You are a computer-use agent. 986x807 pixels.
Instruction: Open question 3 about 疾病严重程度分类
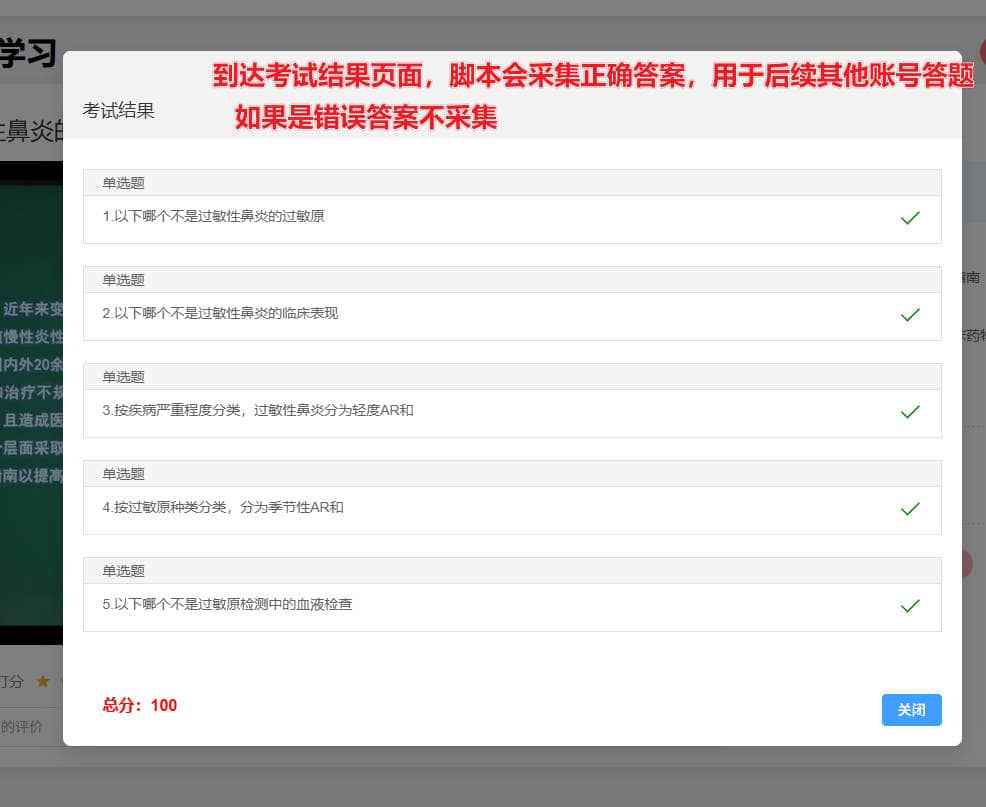(257, 410)
